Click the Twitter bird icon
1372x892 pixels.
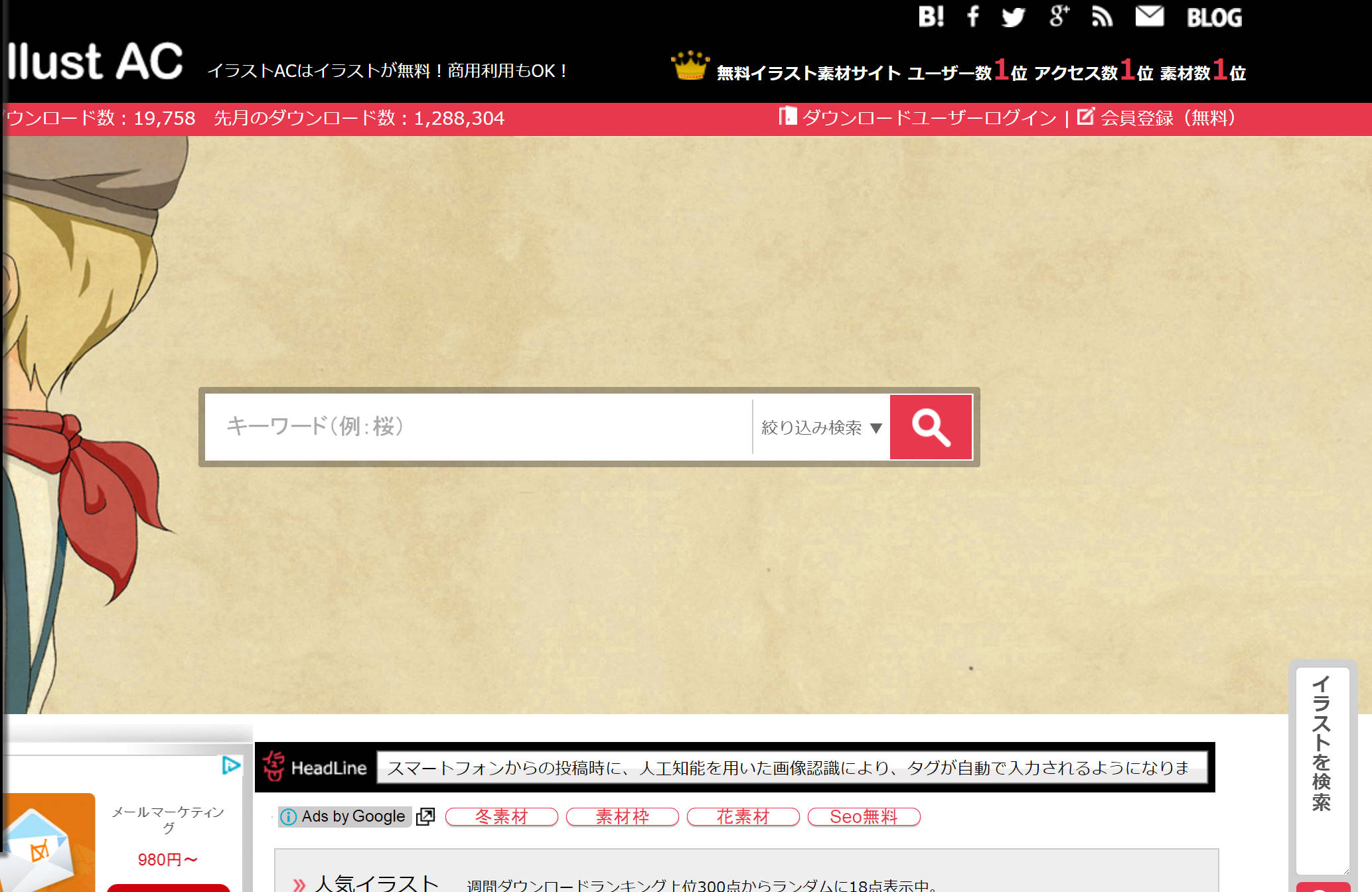(1013, 17)
